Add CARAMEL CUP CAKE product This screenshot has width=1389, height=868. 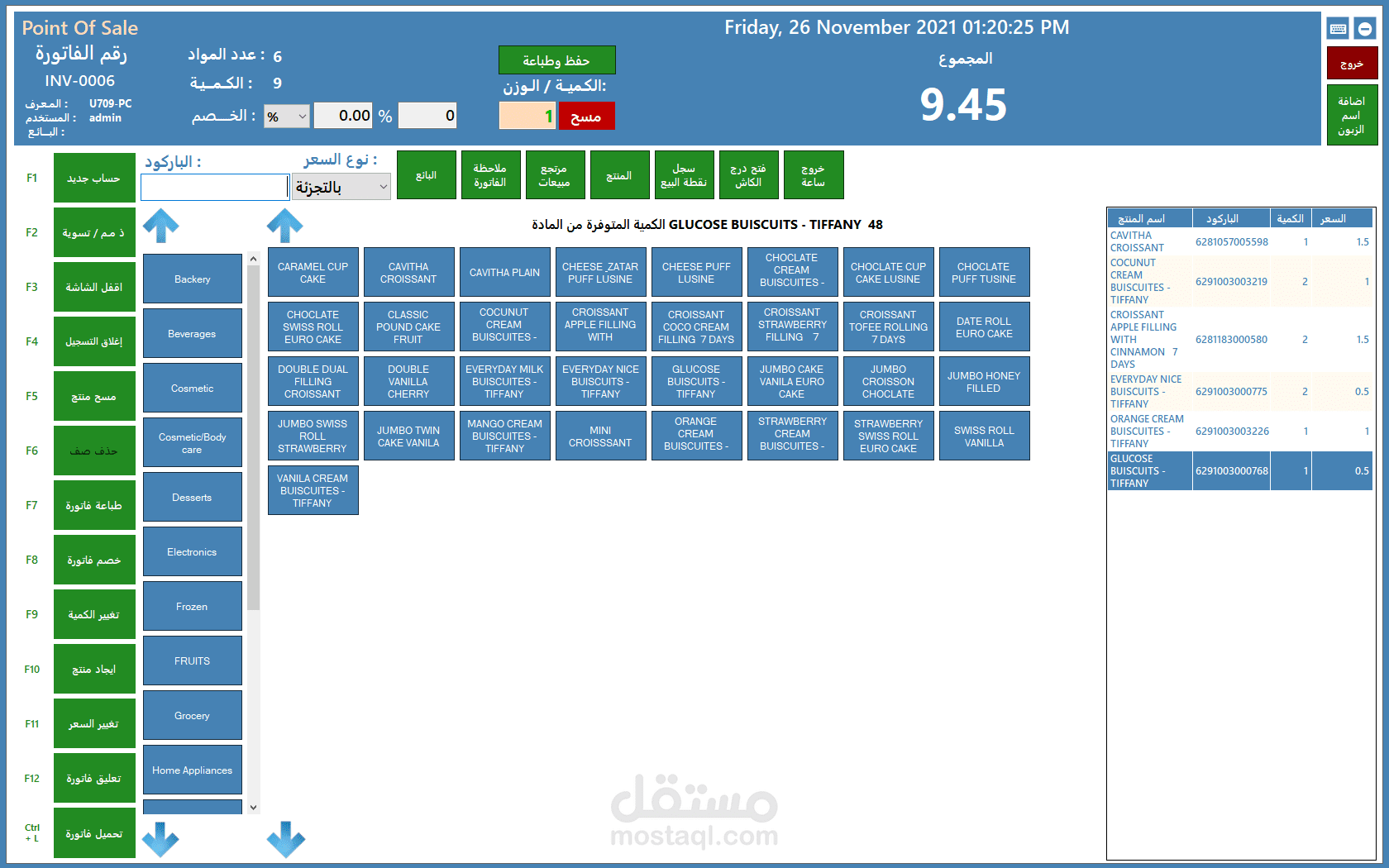click(x=313, y=273)
